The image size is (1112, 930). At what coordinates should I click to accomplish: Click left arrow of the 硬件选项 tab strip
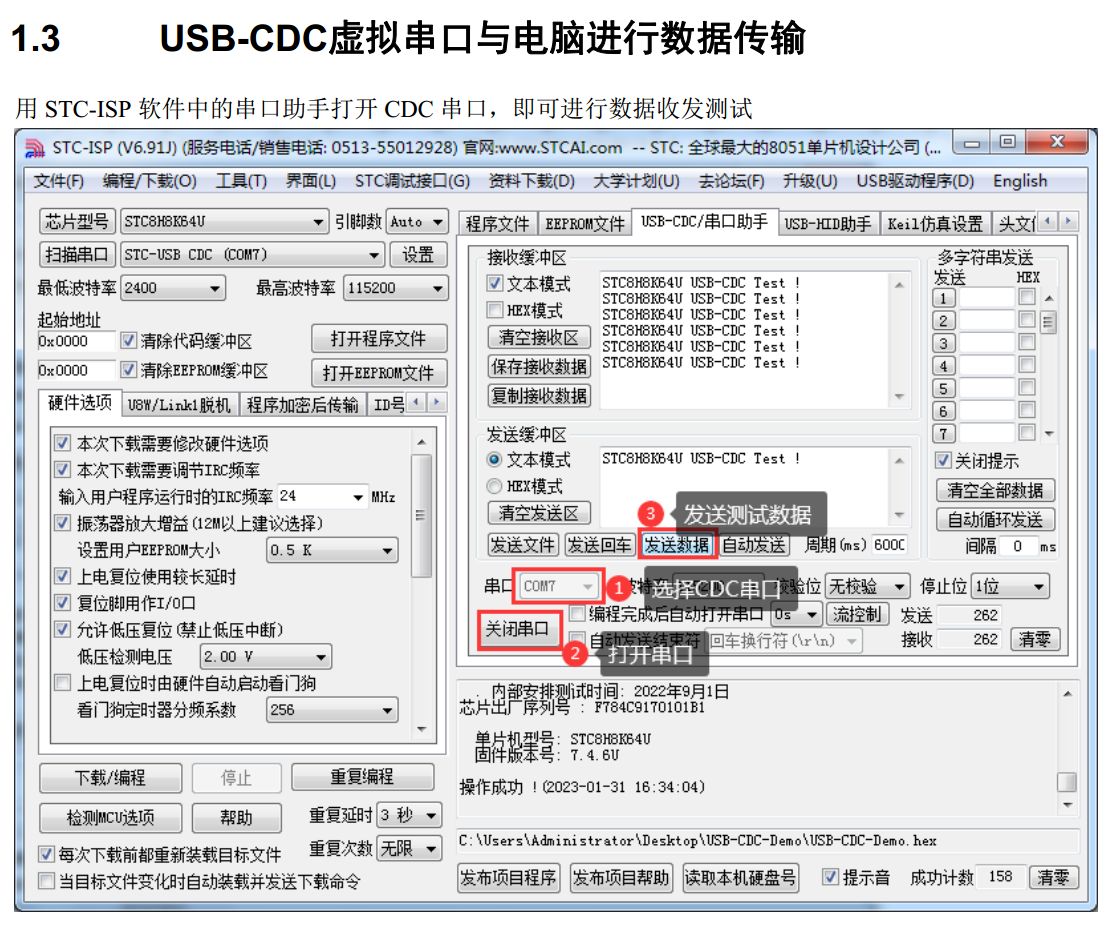[x=417, y=403]
